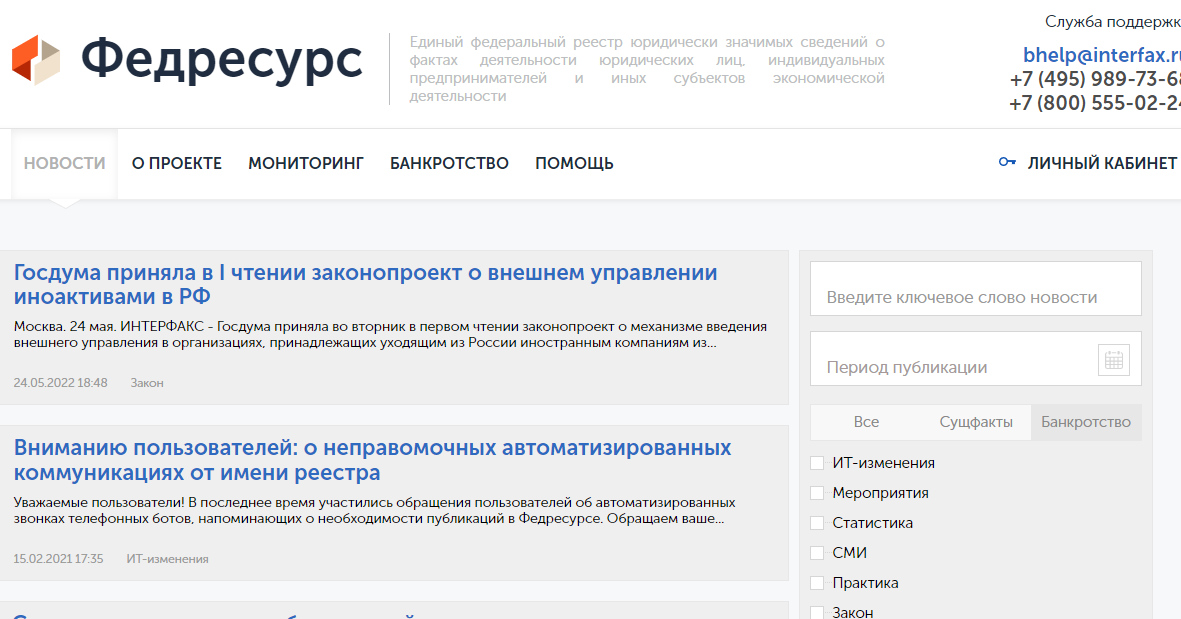Click the Федресурс site title
The height and width of the screenshot is (619, 1181).
tap(221, 61)
